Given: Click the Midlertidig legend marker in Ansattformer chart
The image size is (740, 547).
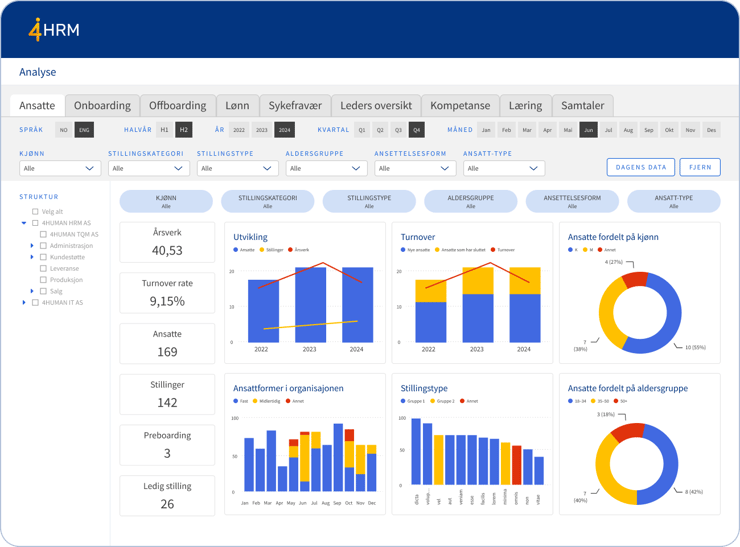Looking at the screenshot, I should (255, 401).
